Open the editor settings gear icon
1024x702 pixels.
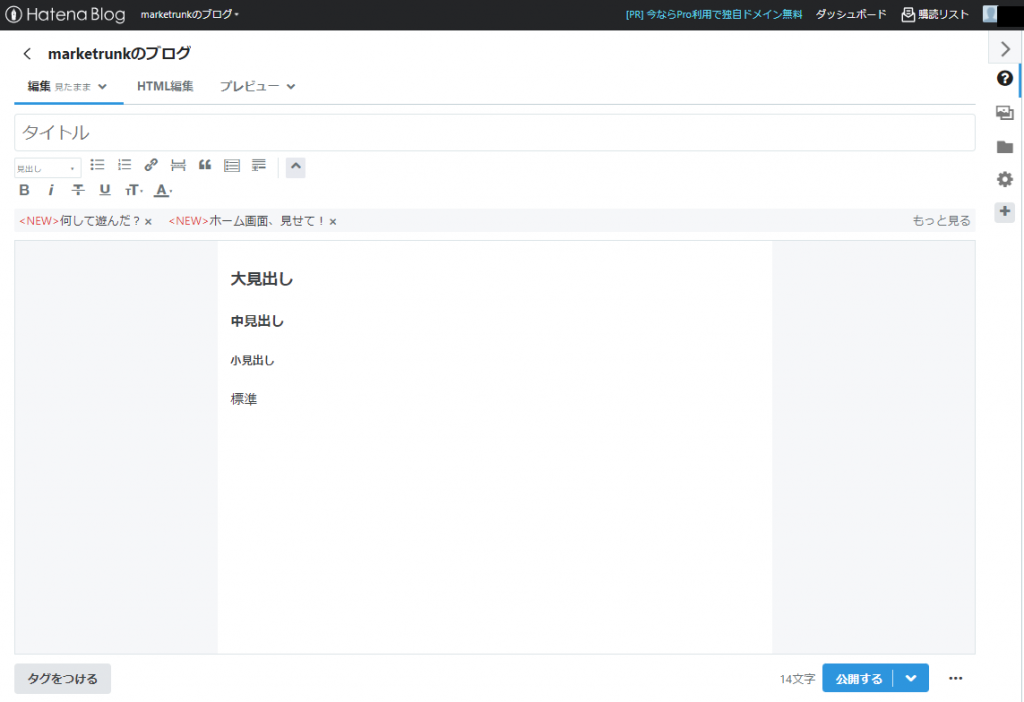pos(1004,180)
